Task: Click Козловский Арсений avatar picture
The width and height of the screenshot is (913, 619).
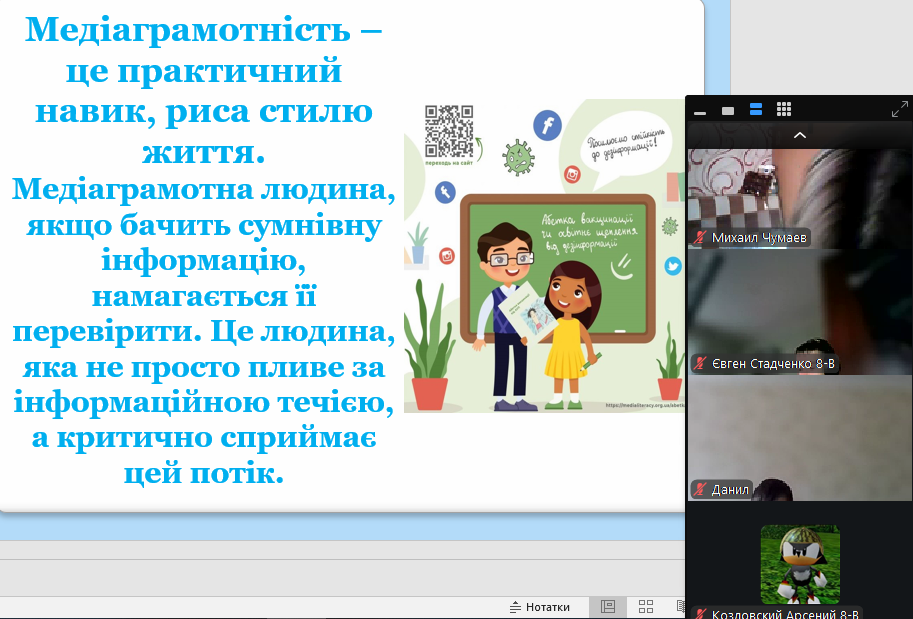Action: pyautogui.click(x=799, y=564)
